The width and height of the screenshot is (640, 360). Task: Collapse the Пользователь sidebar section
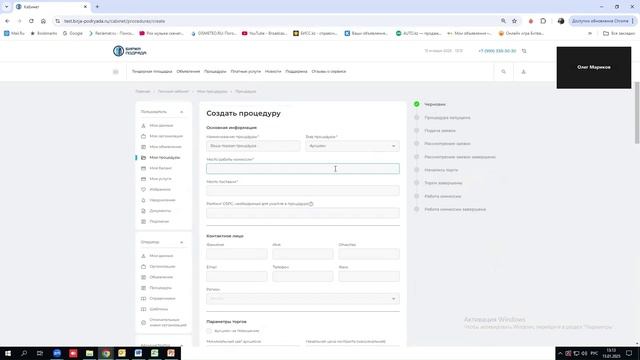[182, 112]
